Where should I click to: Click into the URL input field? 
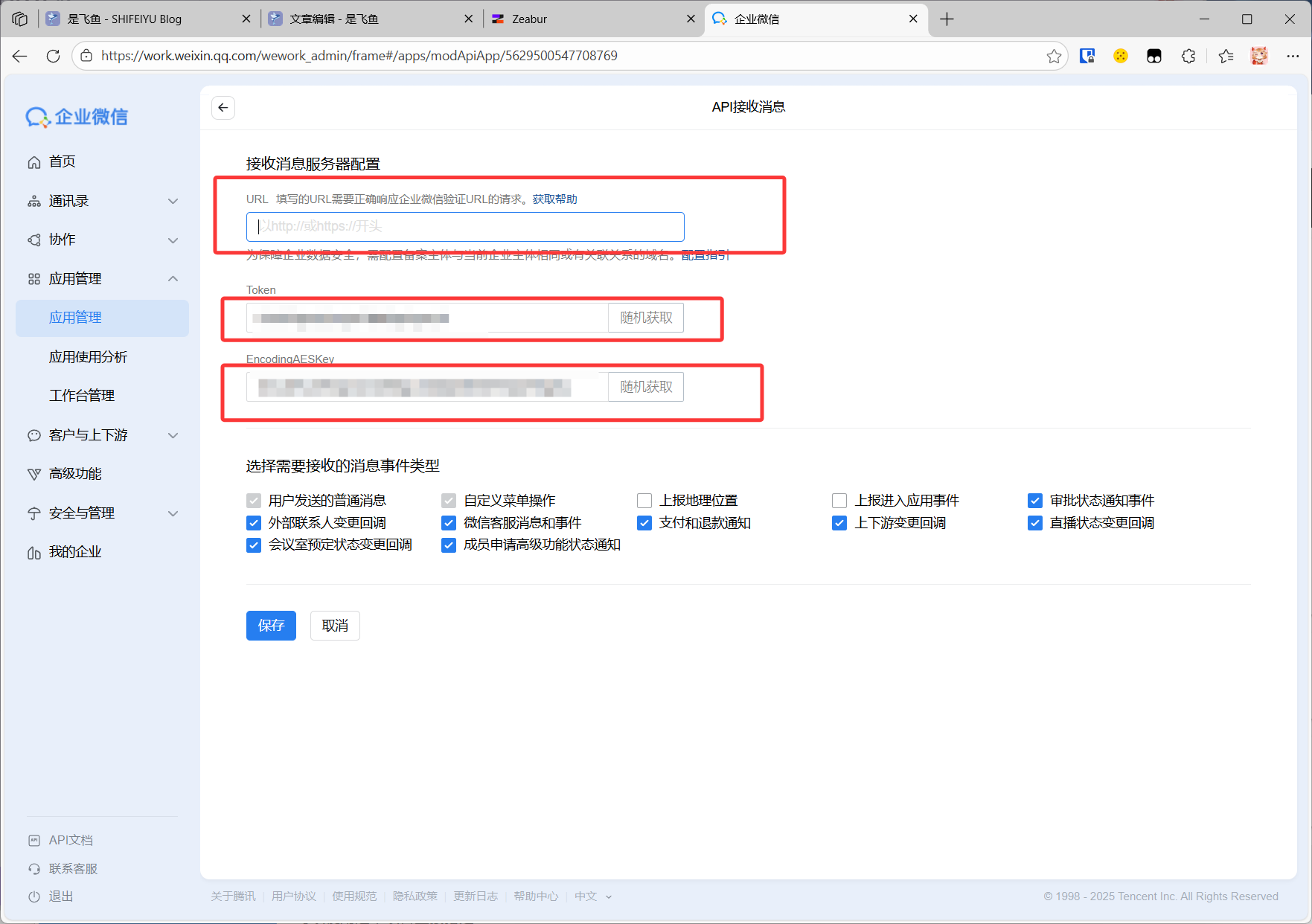coord(465,227)
